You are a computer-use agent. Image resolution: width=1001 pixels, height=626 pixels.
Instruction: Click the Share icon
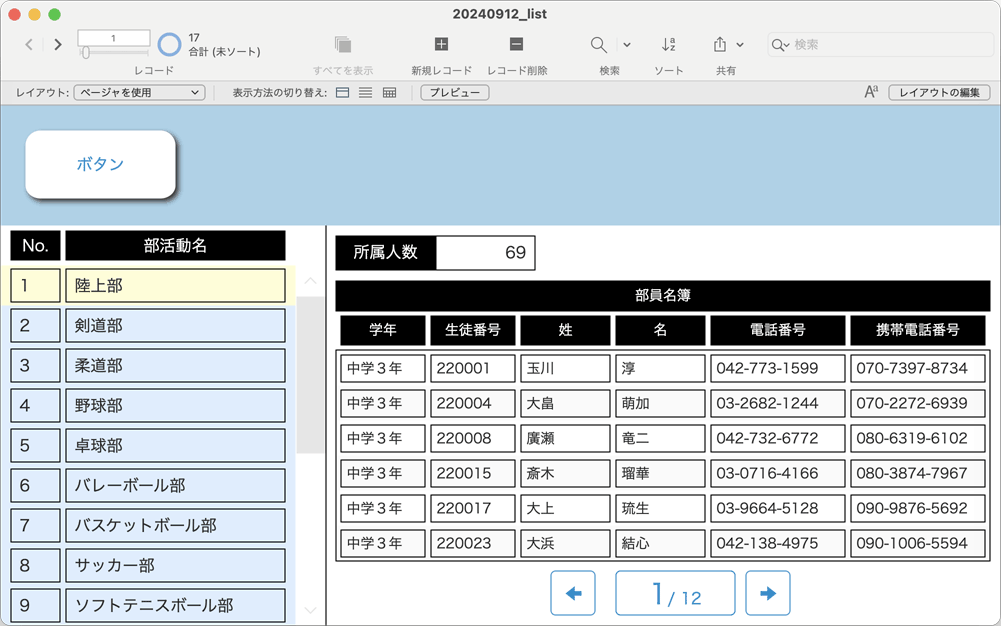[x=719, y=44]
